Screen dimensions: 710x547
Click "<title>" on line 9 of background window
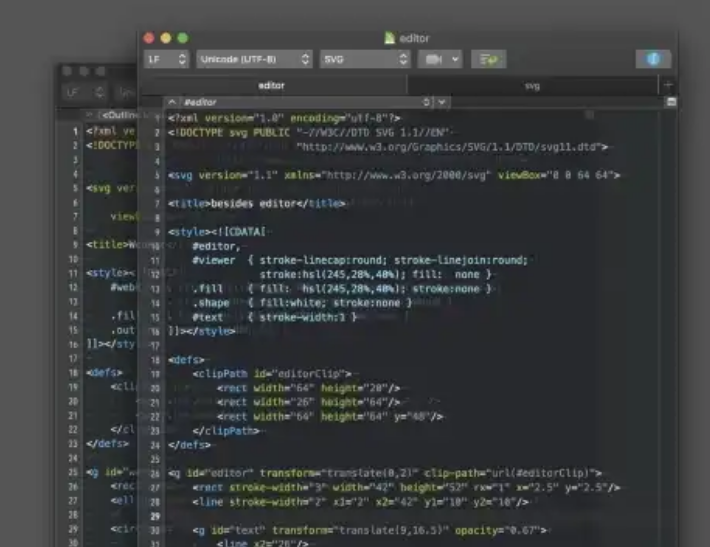pos(108,245)
